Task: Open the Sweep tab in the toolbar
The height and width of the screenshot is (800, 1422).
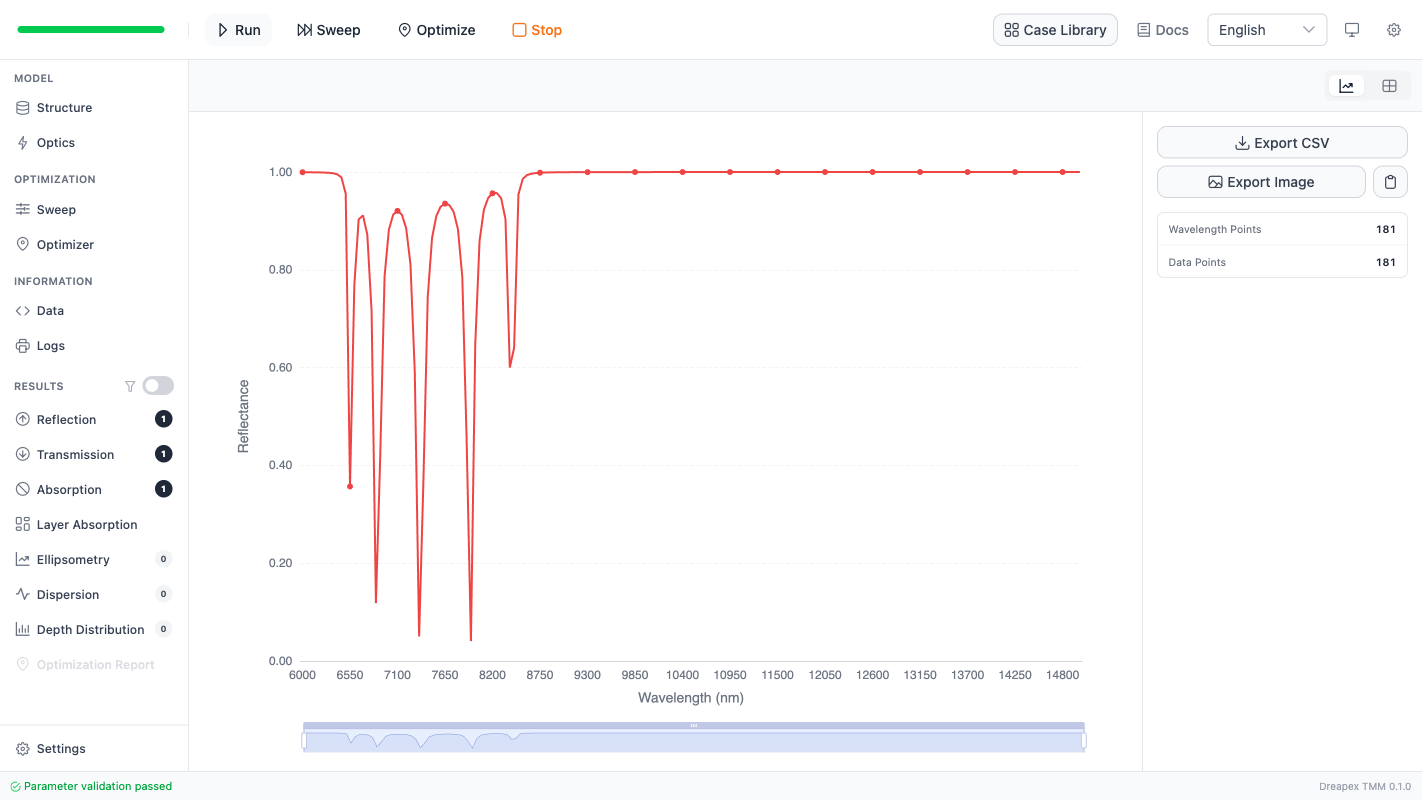Action: point(329,30)
